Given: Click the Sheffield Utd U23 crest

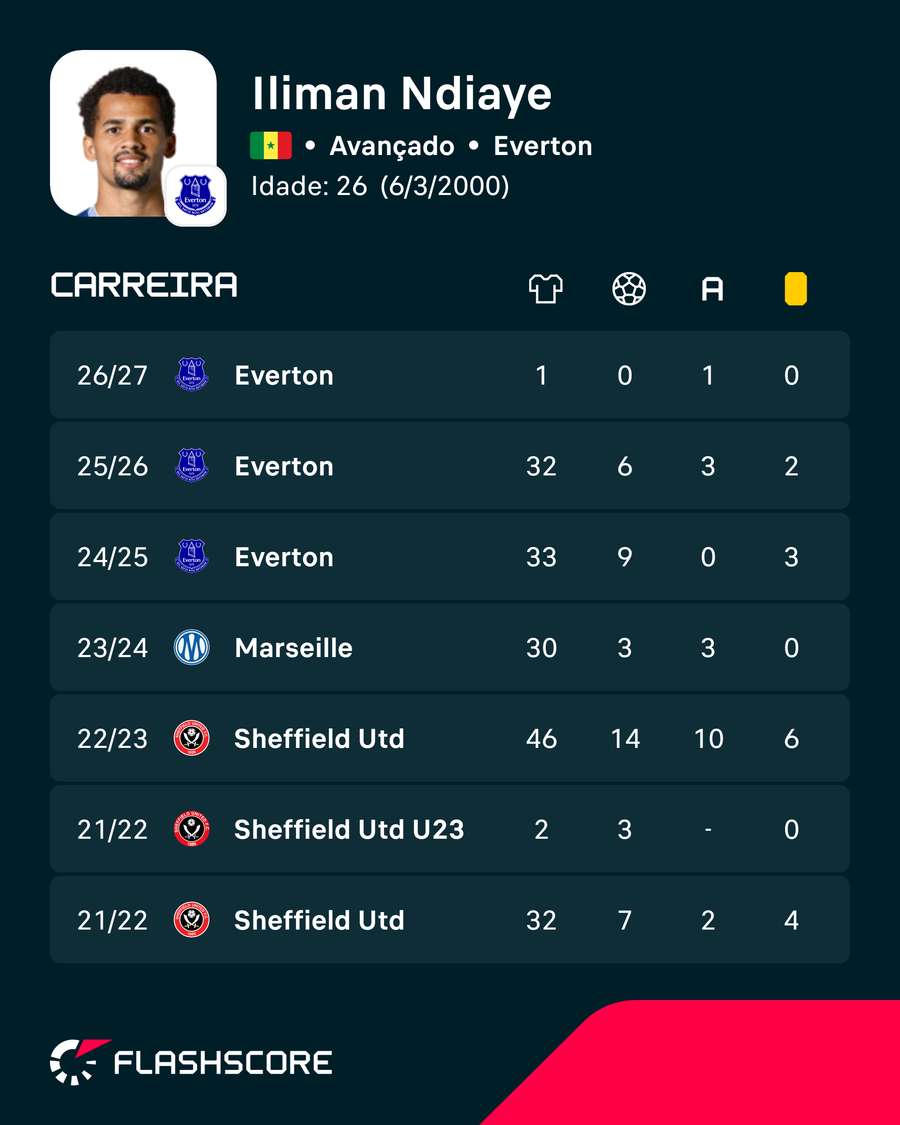Looking at the screenshot, I should (192, 829).
